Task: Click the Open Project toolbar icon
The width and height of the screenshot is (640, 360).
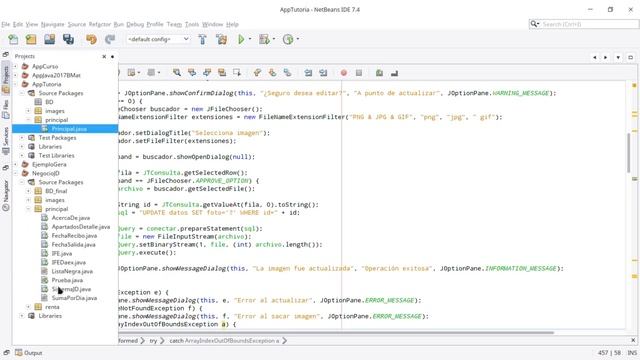Action: click(x=49, y=39)
